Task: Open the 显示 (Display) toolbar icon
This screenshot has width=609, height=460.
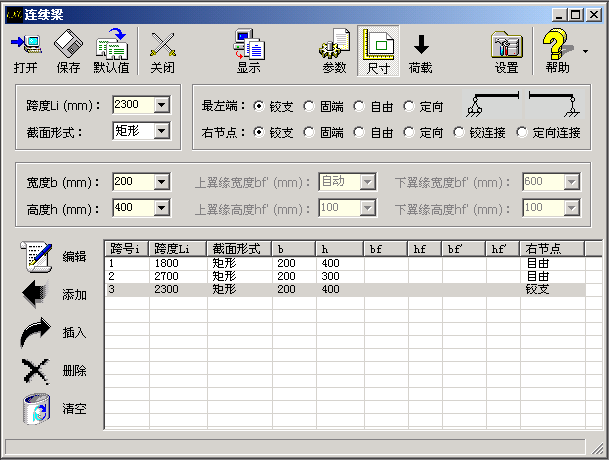Action: click(x=248, y=46)
